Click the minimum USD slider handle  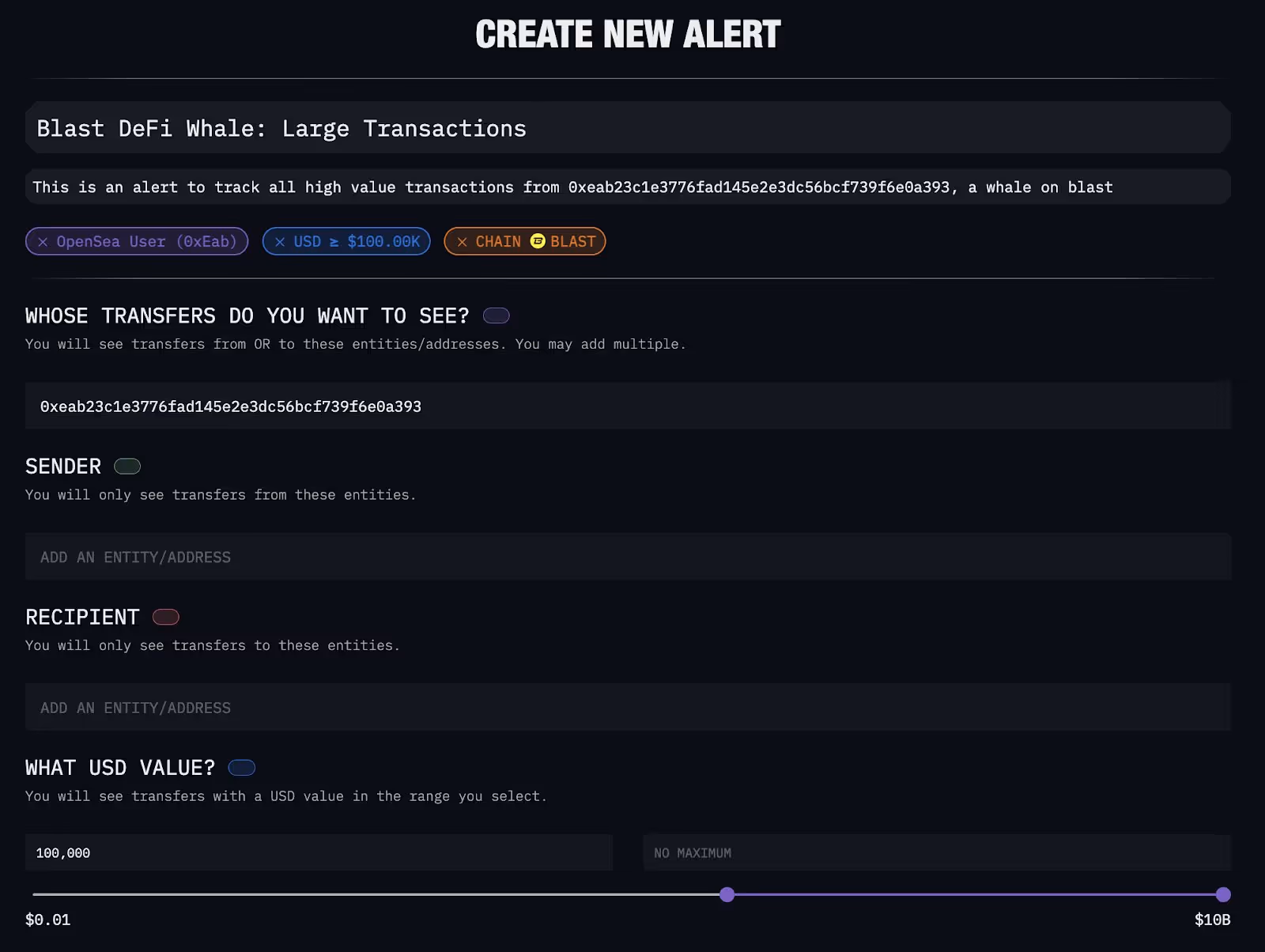(x=727, y=895)
